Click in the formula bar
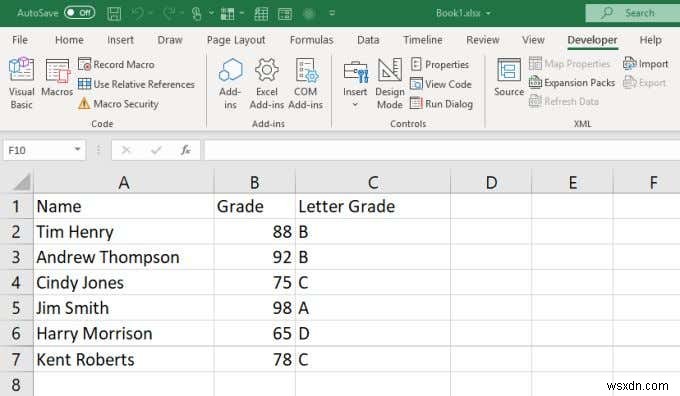The width and height of the screenshot is (680, 396). point(442,150)
